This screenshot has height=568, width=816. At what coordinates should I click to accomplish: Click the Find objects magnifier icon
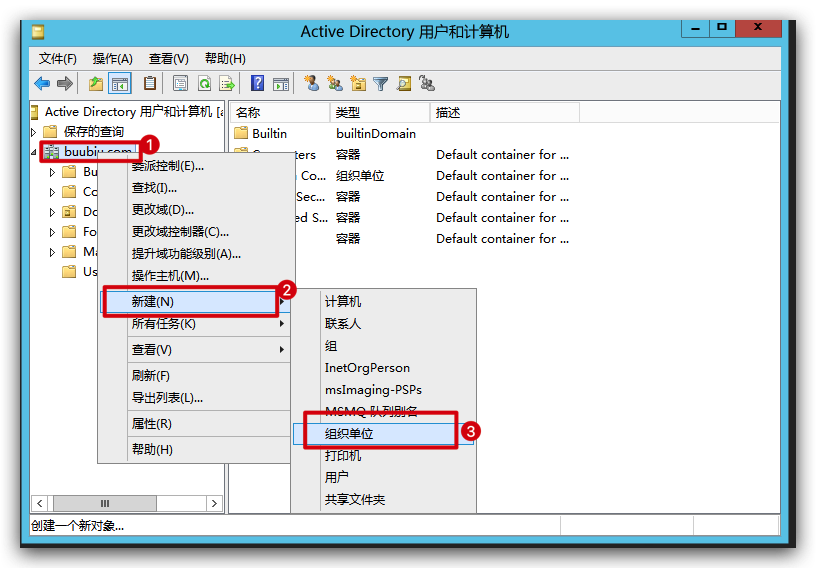tap(404, 84)
